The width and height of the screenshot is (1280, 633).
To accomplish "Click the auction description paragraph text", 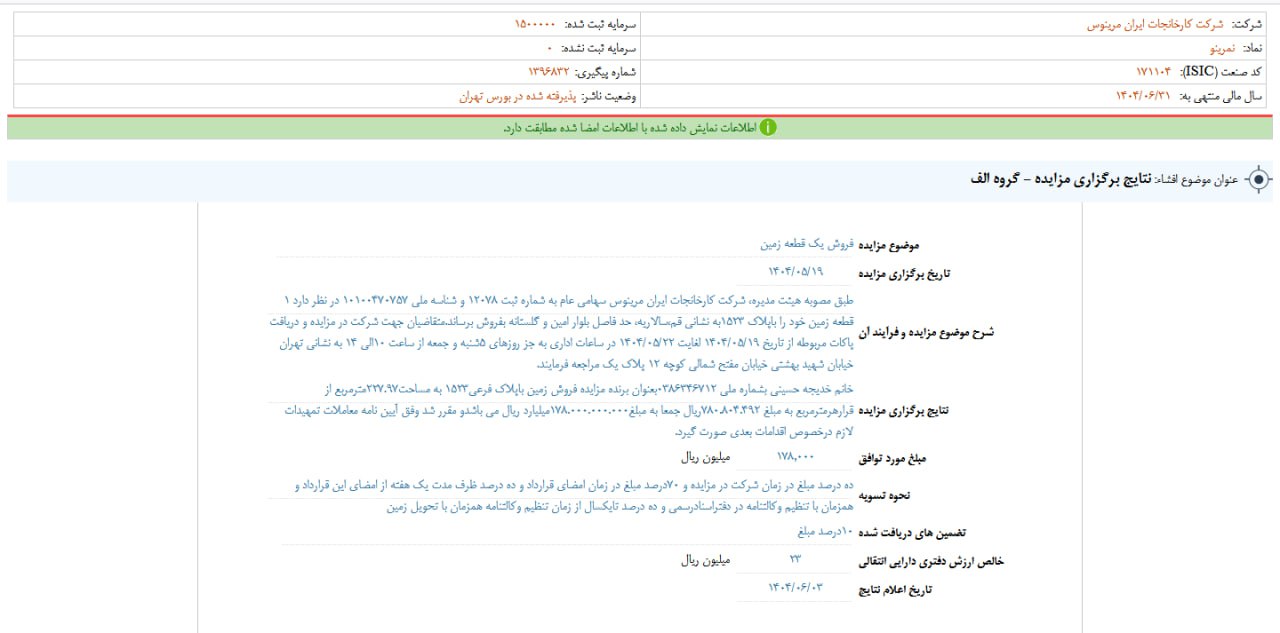I will 565,332.
